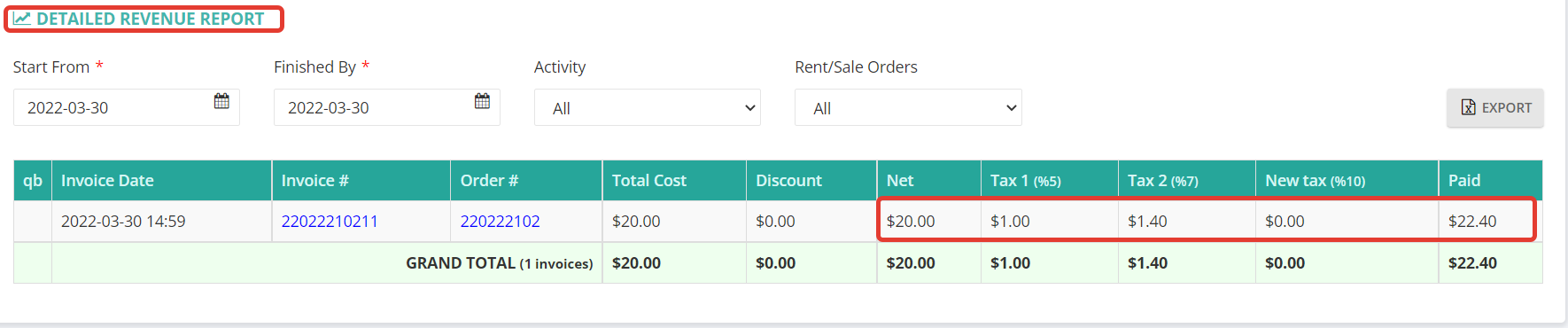Expand the Rent/Sale Orders dropdown
1568x328 pixels.
(908, 107)
